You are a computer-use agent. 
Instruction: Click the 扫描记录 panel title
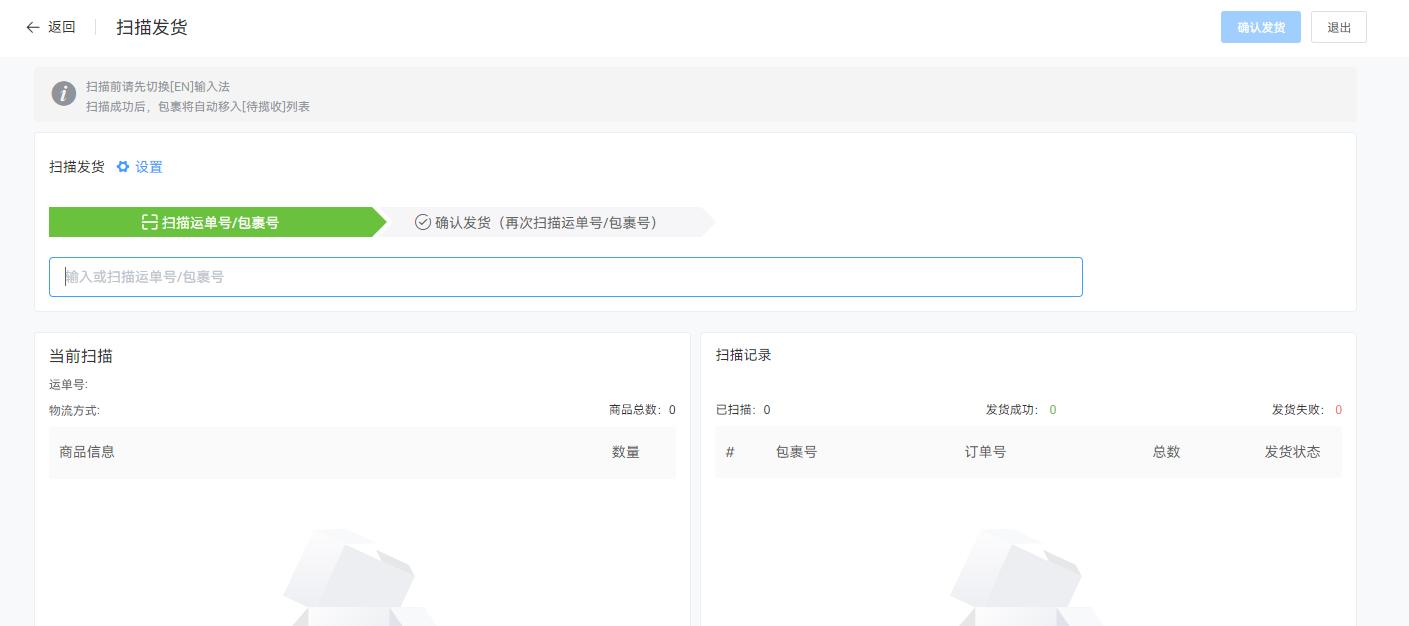(745, 355)
